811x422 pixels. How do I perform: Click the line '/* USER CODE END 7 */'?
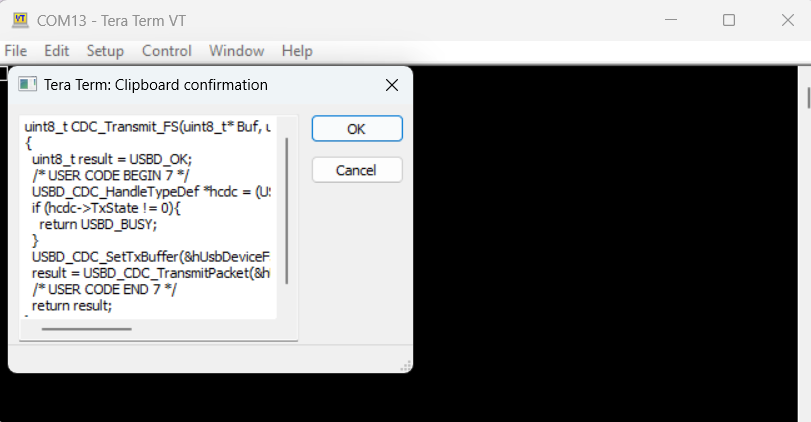click(104, 290)
